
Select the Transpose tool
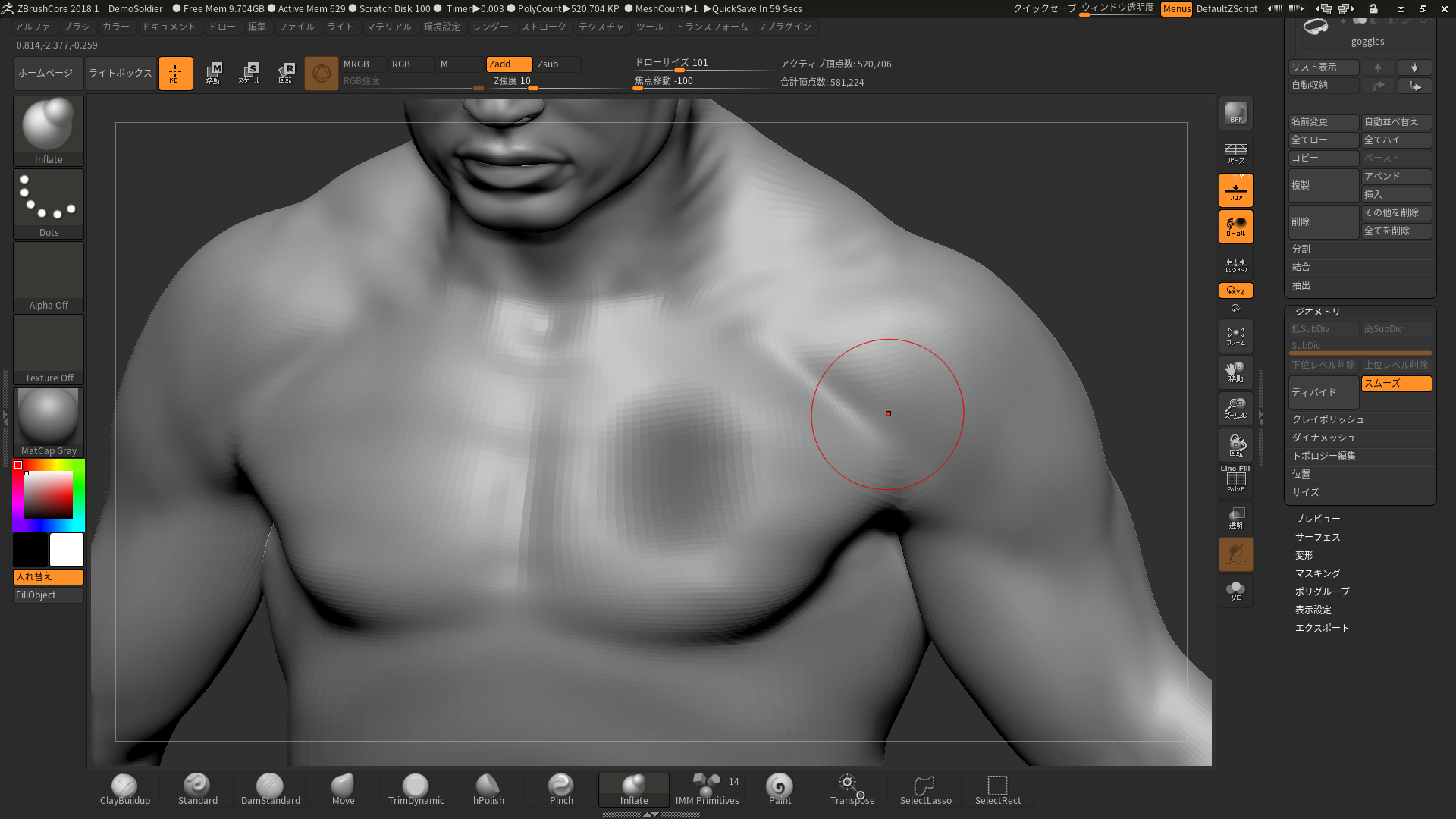click(852, 788)
